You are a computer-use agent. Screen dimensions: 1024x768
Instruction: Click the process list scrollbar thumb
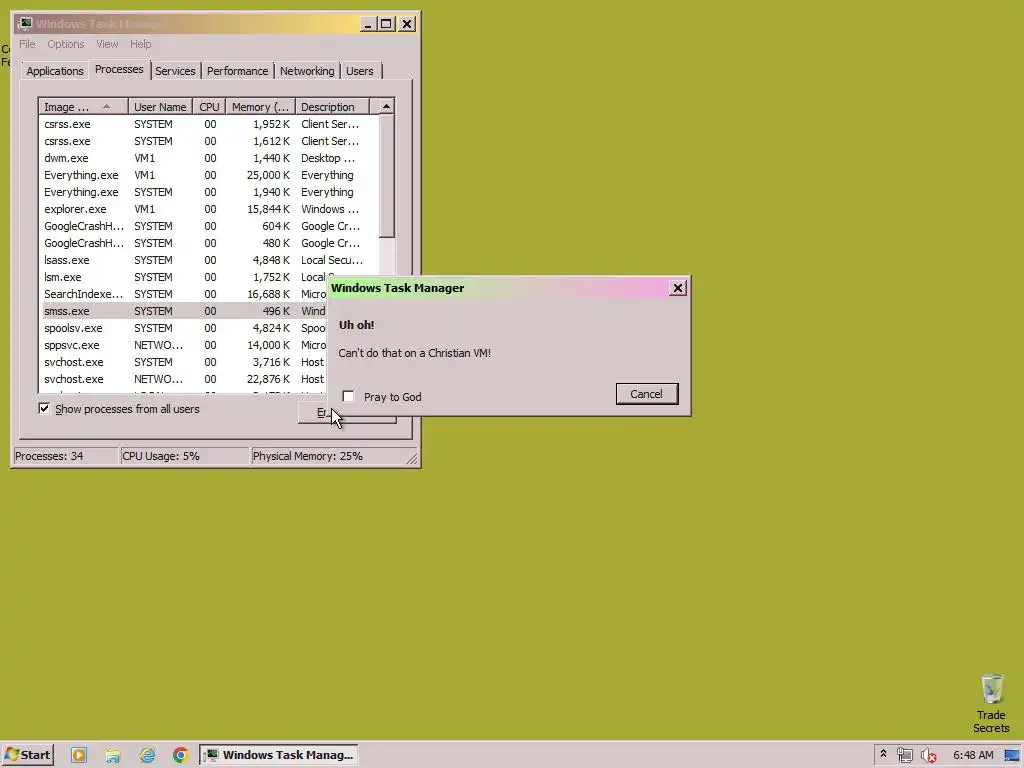387,176
